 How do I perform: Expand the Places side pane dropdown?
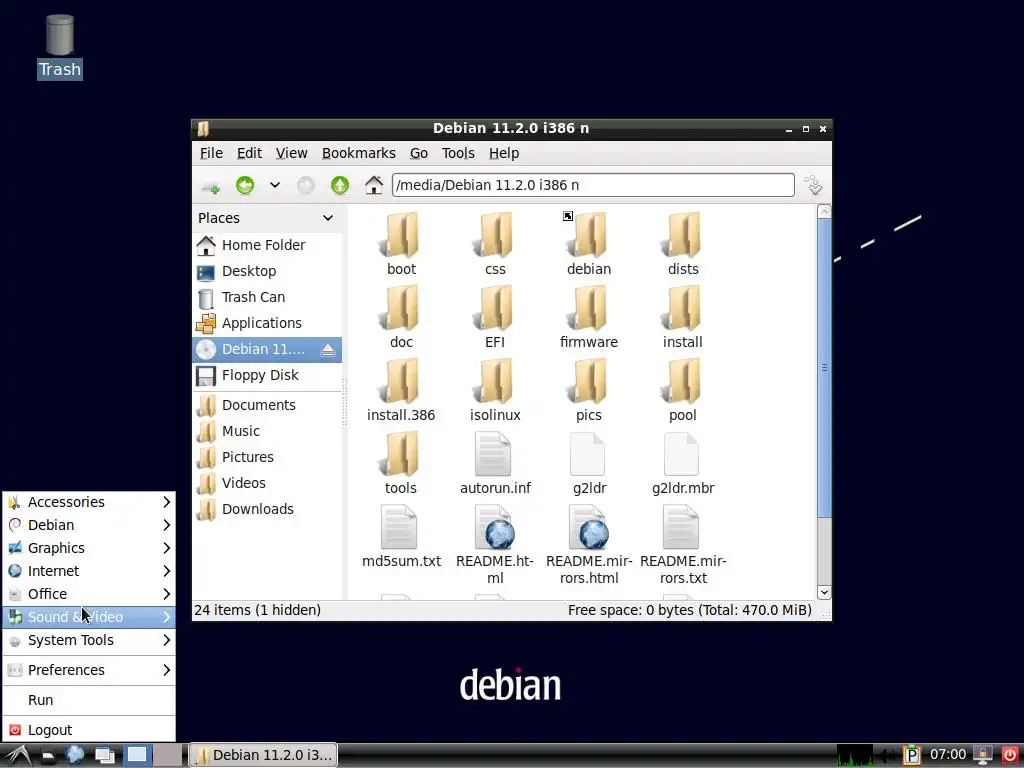328,218
